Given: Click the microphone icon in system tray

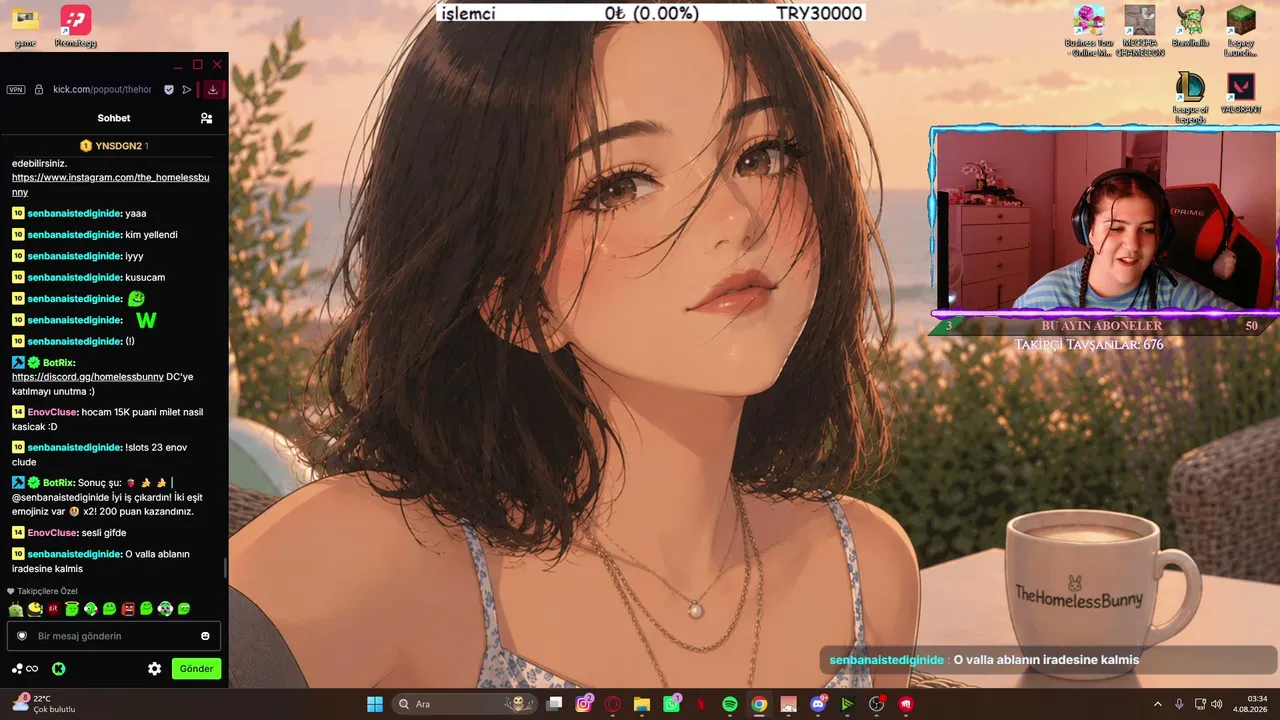Looking at the screenshot, I should tap(1180, 704).
